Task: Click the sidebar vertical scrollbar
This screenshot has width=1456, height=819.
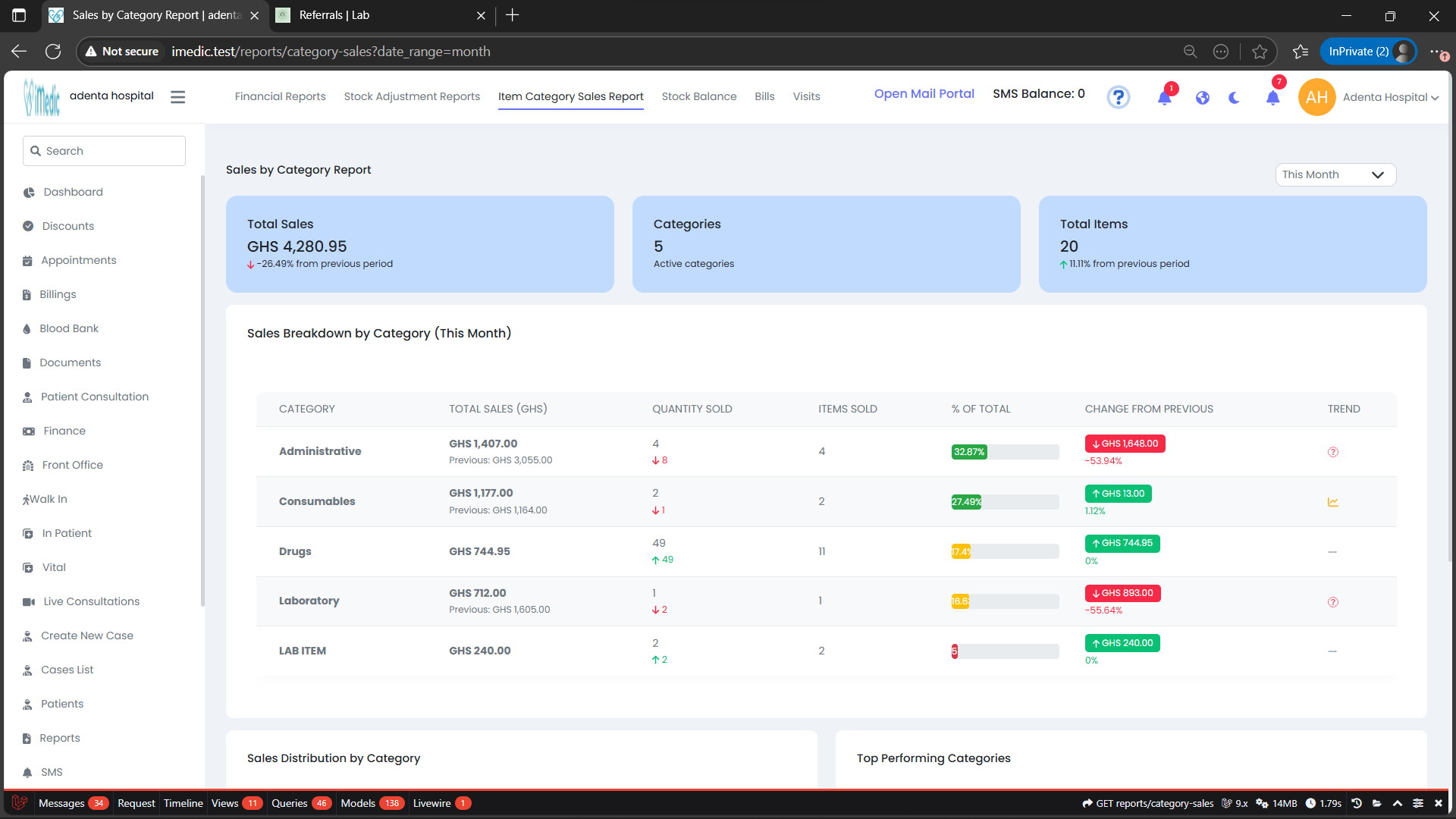Action: click(202, 391)
